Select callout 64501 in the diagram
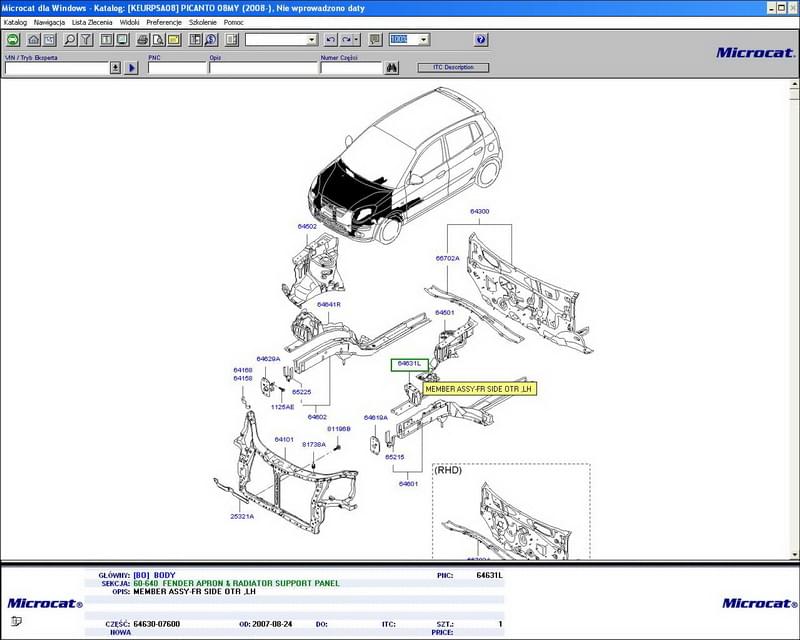Viewport: 800px width, 640px height. [x=444, y=312]
